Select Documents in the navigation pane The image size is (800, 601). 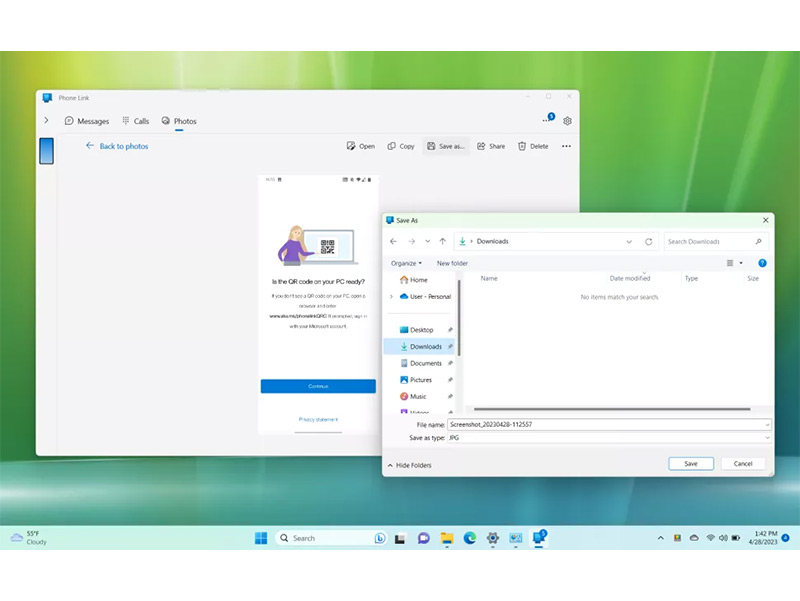click(421, 363)
